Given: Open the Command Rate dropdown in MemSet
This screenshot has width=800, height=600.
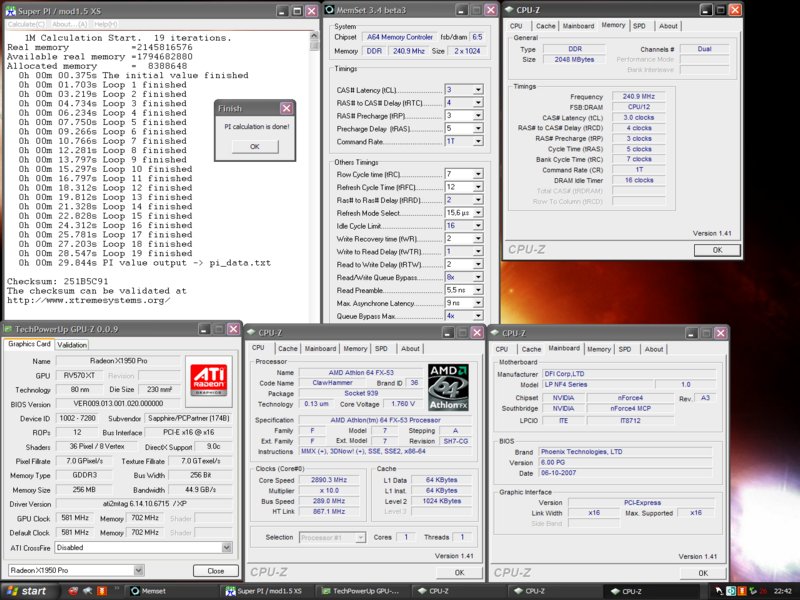Looking at the screenshot, I should click(478, 141).
